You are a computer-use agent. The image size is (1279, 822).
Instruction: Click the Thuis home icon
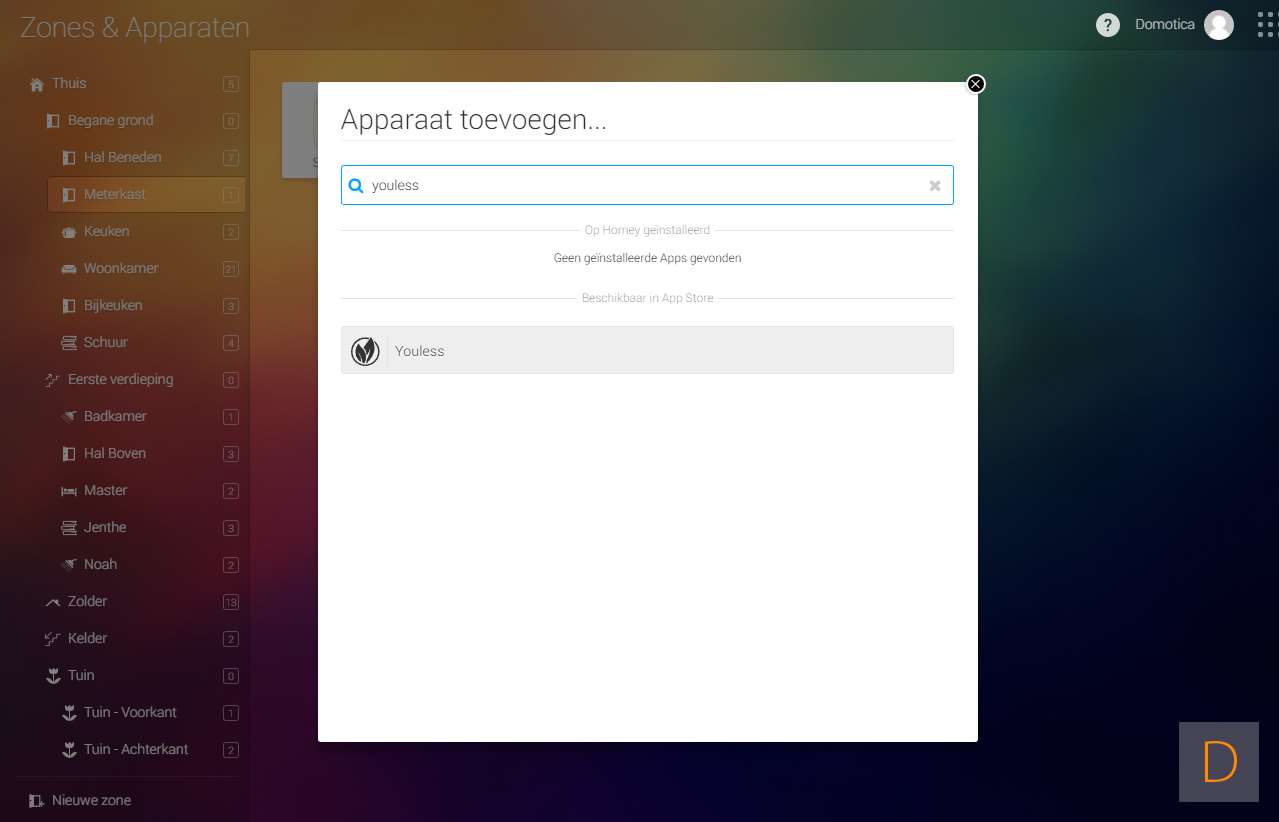[x=37, y=85]
